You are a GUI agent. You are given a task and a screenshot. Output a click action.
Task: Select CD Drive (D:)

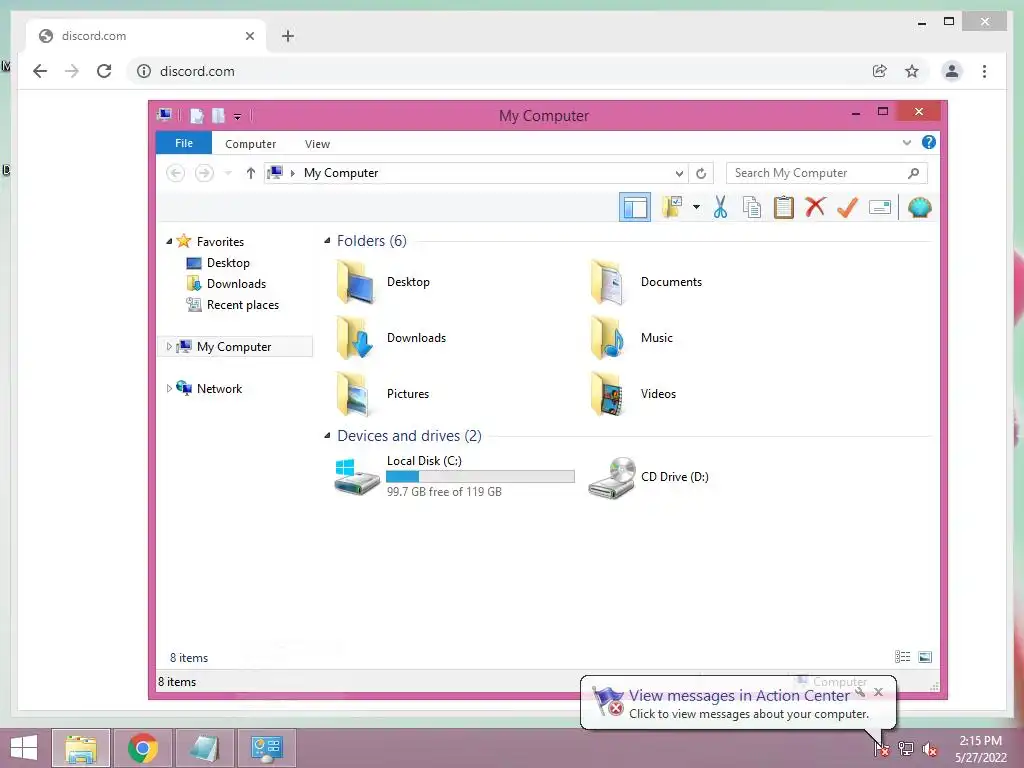click(649, 477)
